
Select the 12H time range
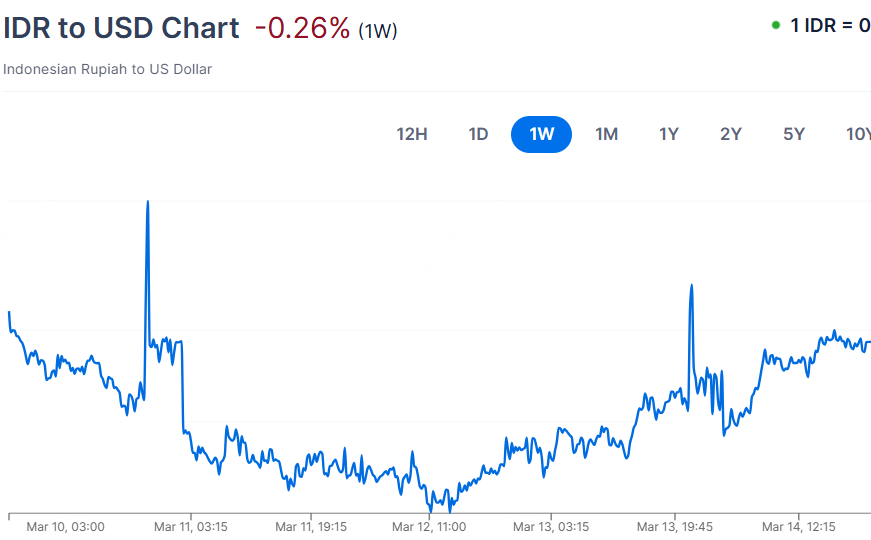click(x=412, y=134)
